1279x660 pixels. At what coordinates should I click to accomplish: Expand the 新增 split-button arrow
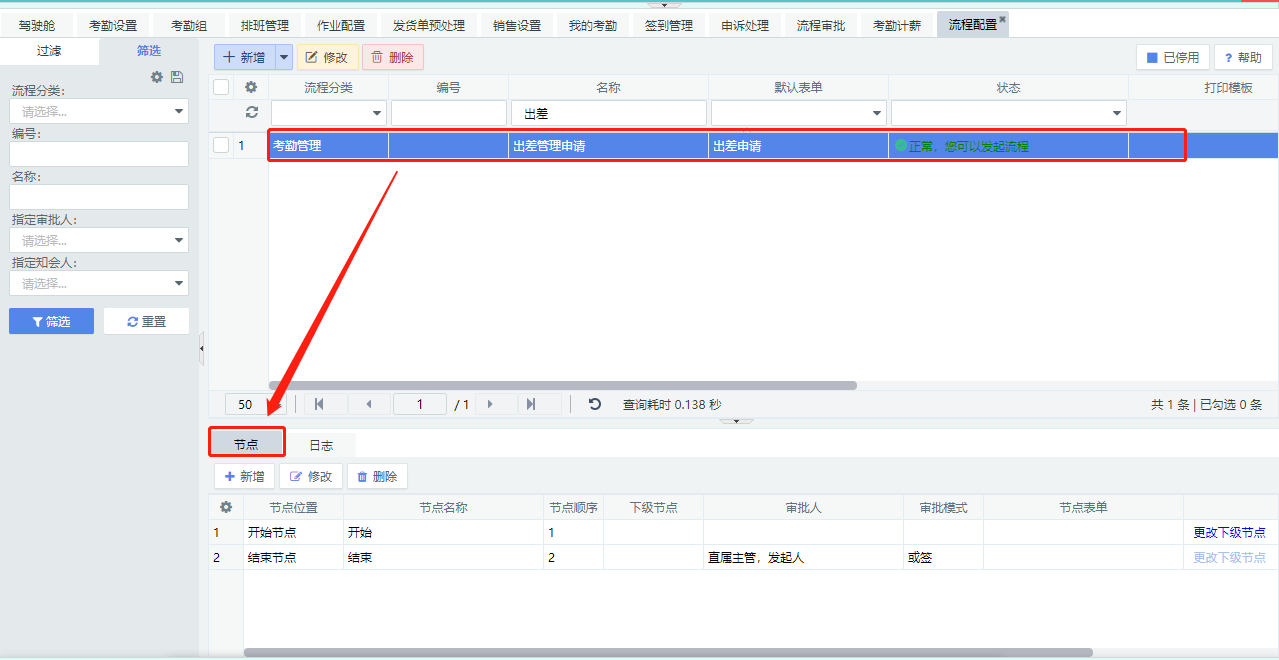(284, 57)
